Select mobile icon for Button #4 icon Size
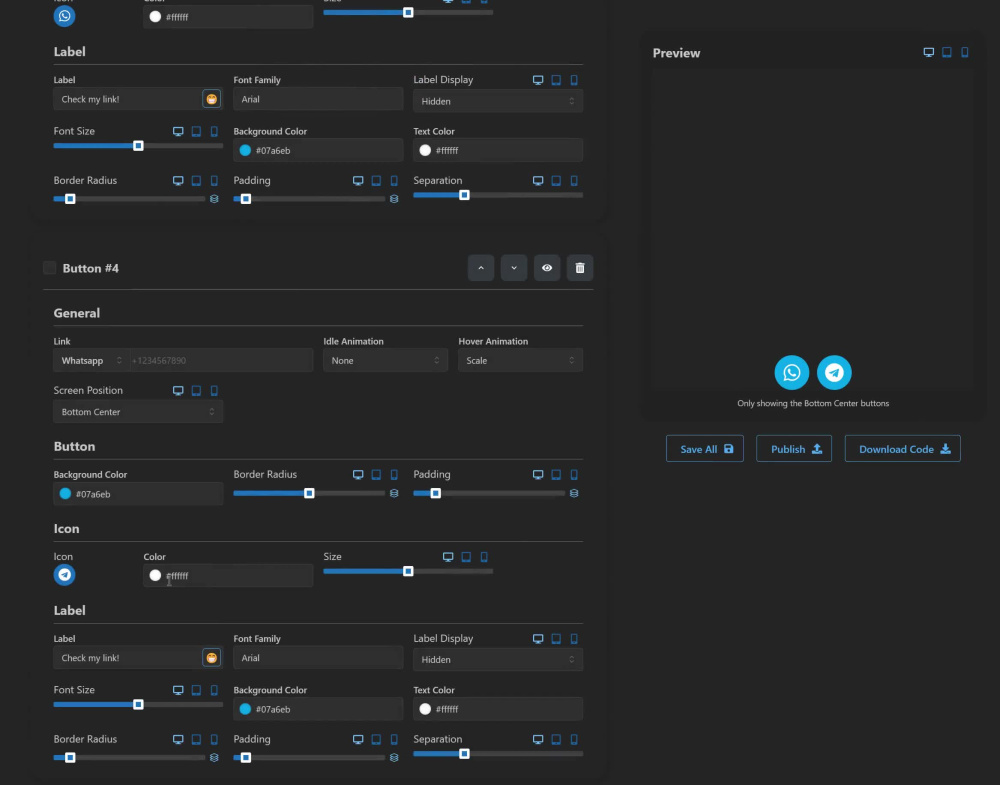The image size is (1000, 785). (x=484, y=557)
